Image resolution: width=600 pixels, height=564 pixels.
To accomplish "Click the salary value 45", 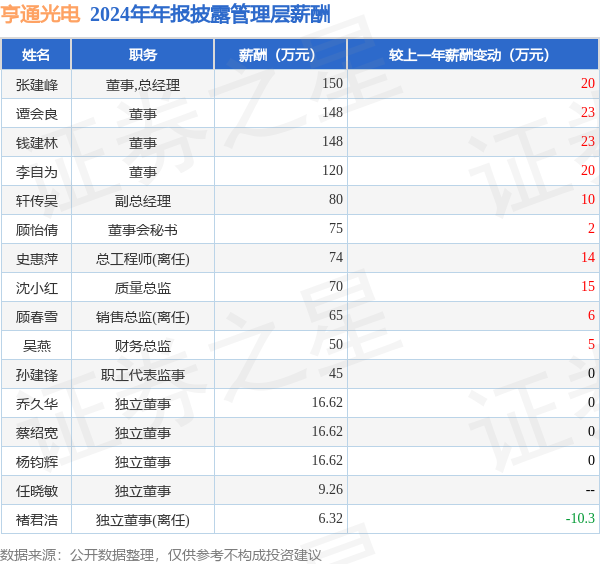I will pyautogui.click(x=336, y=373).
